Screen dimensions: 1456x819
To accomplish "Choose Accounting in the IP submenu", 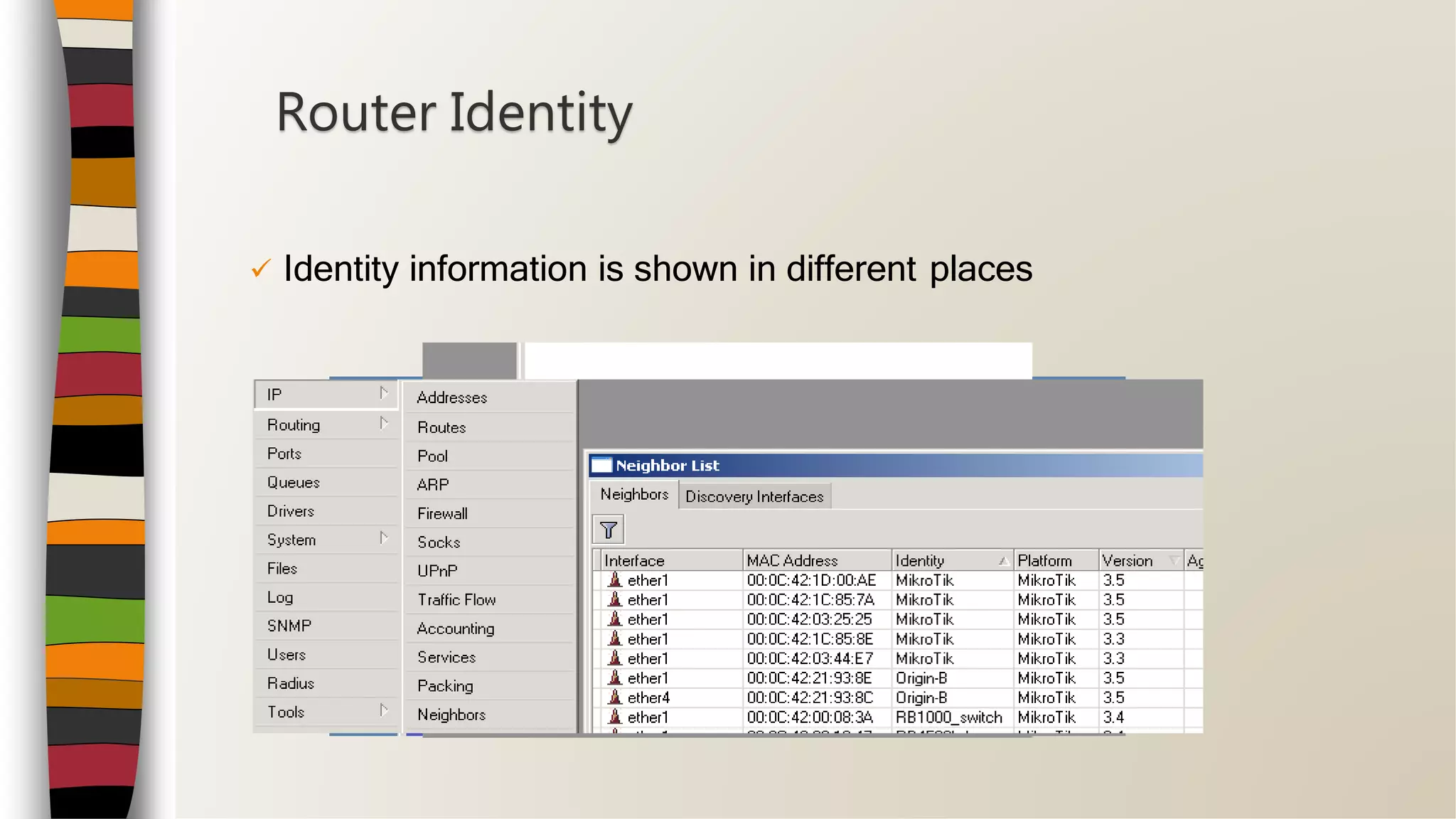I will tap(489, 628).
